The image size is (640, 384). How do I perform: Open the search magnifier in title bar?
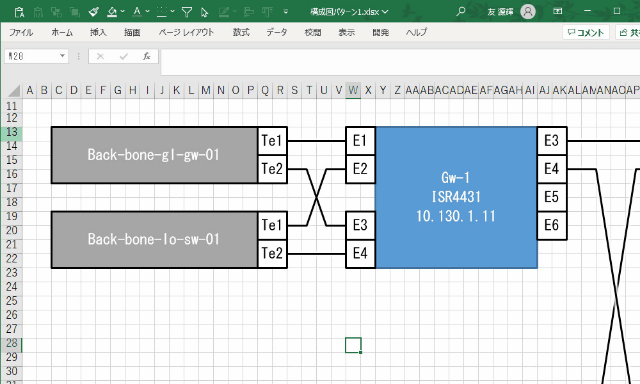461,11
